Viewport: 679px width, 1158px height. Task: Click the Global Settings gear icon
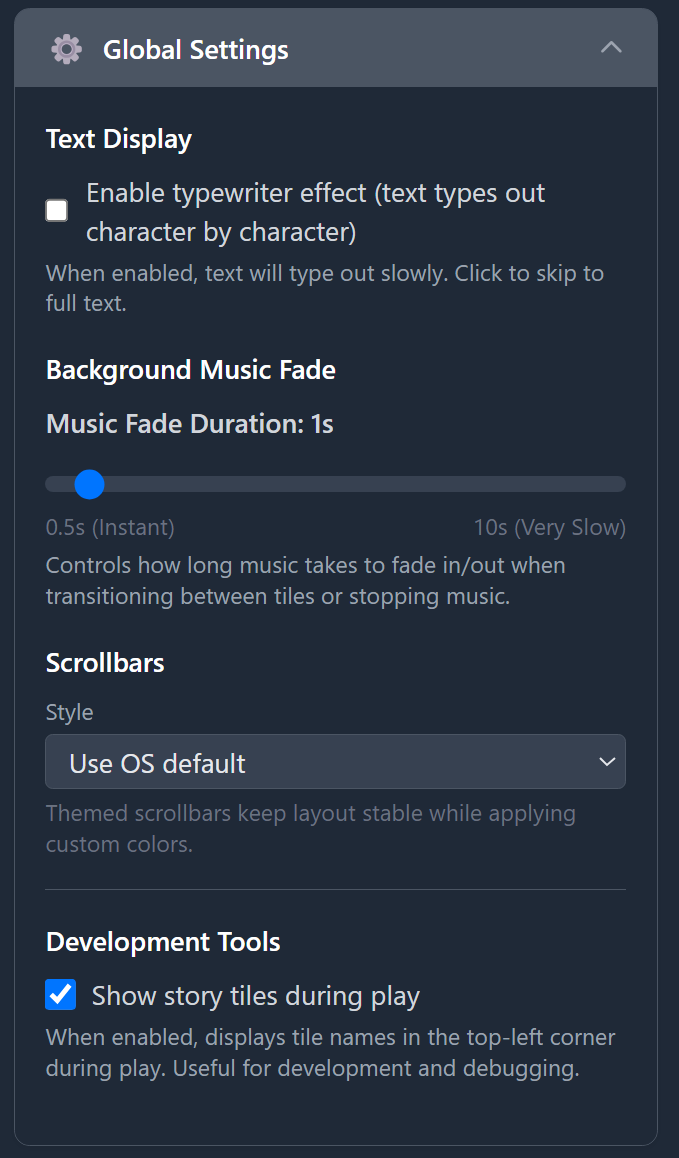coord(67,49)
